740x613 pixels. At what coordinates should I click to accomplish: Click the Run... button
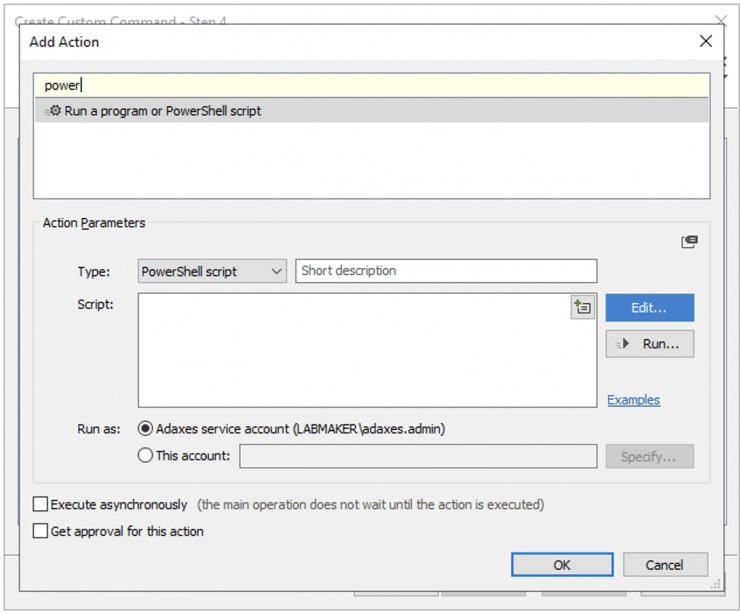point(649,344)
